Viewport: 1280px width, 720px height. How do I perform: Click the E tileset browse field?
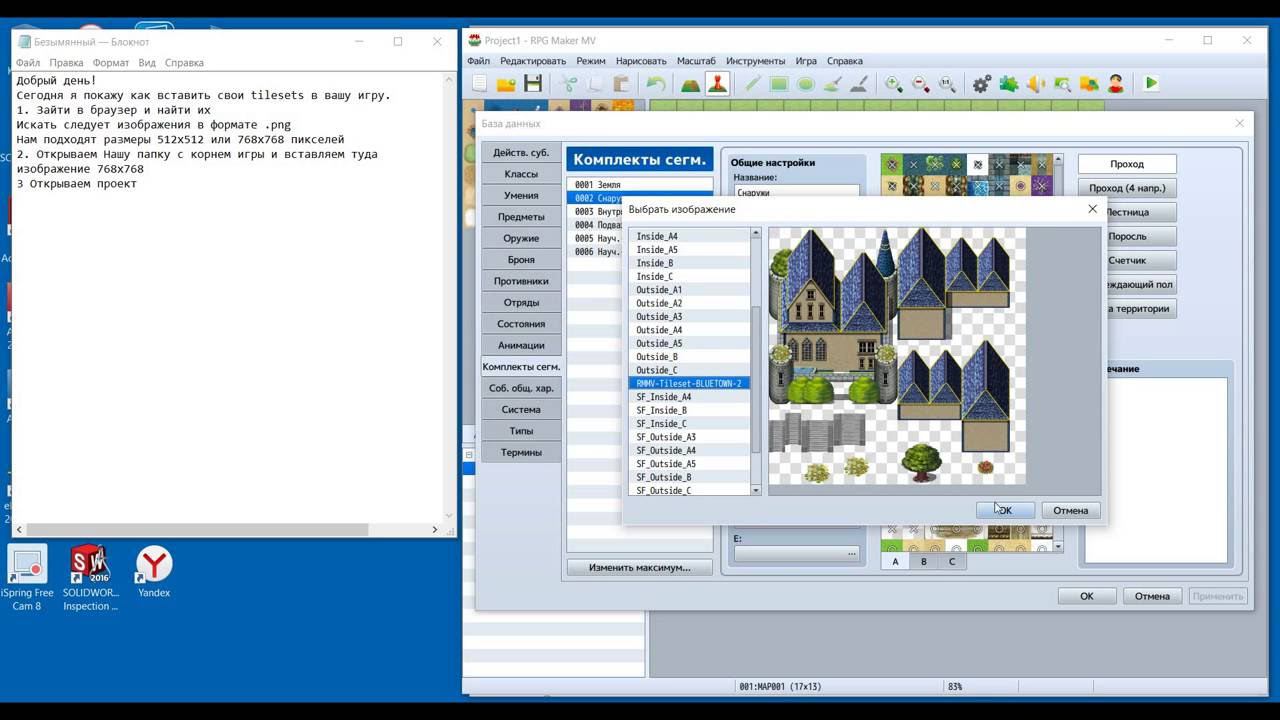click(797, 553)
